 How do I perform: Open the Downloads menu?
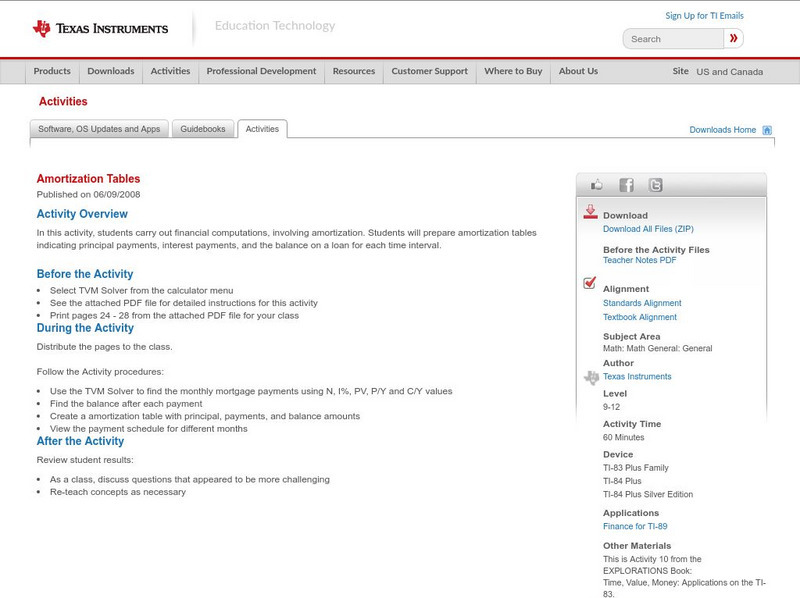[x=111, y=71]
